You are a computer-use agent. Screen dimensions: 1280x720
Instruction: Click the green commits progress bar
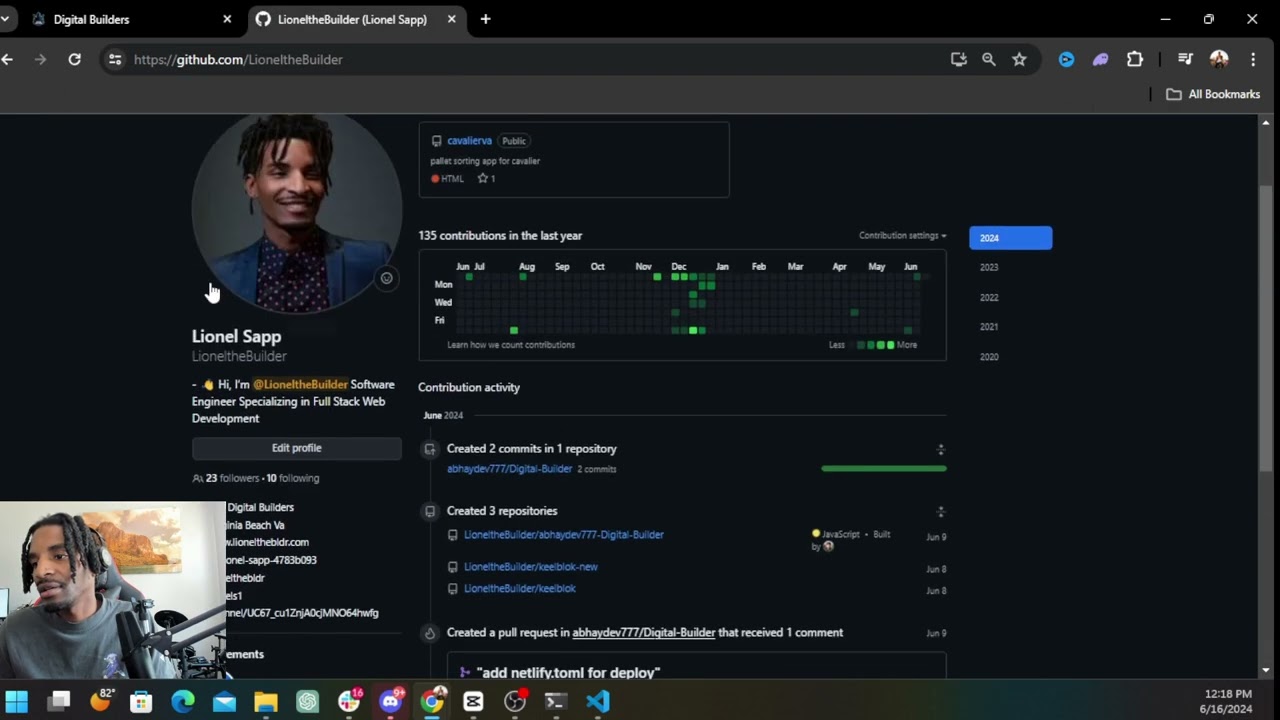(x=884, y=468)
